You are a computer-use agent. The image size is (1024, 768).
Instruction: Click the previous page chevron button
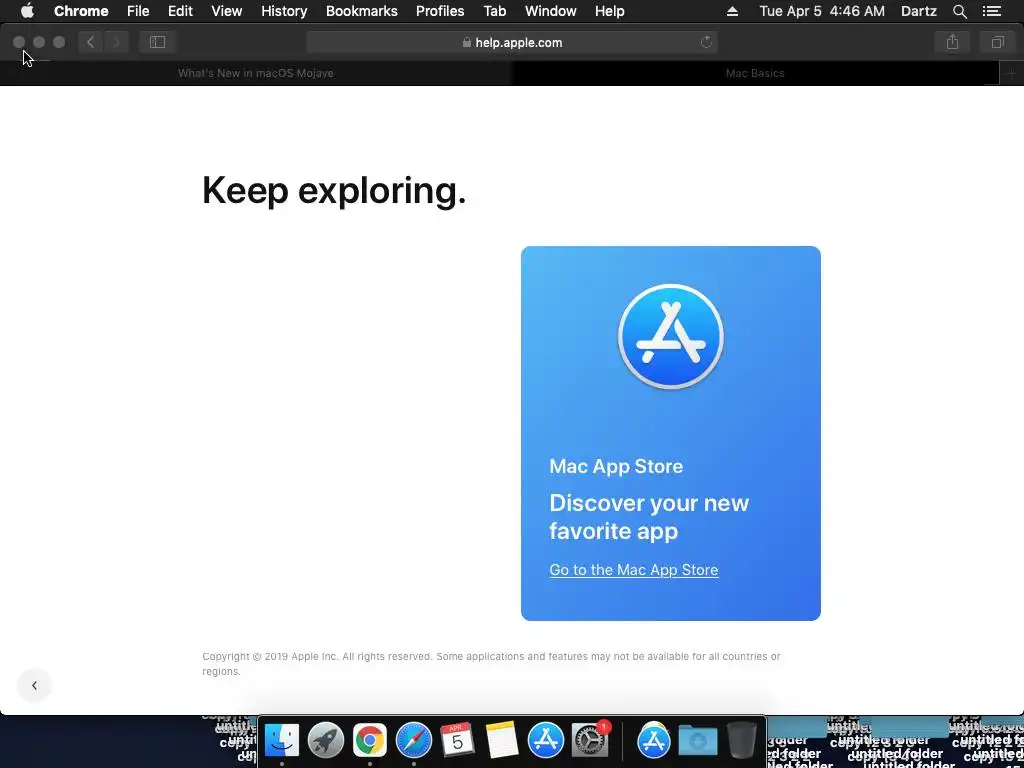(x=34, y=685)
